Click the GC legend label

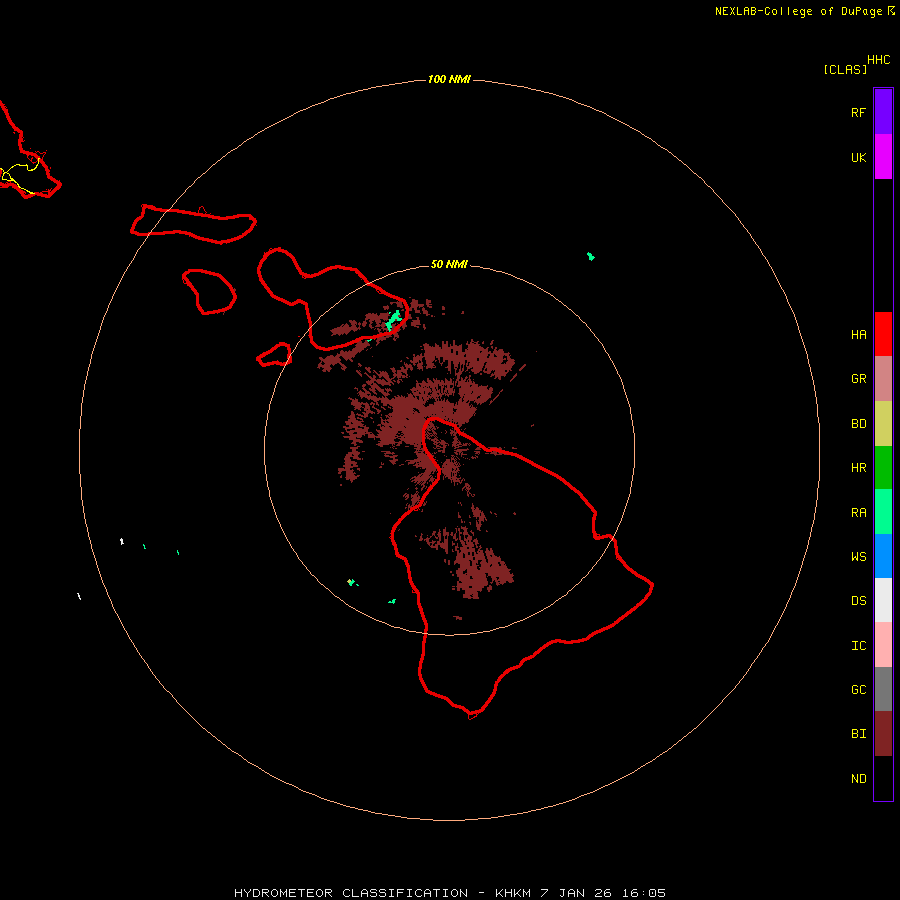pos(858,690)
